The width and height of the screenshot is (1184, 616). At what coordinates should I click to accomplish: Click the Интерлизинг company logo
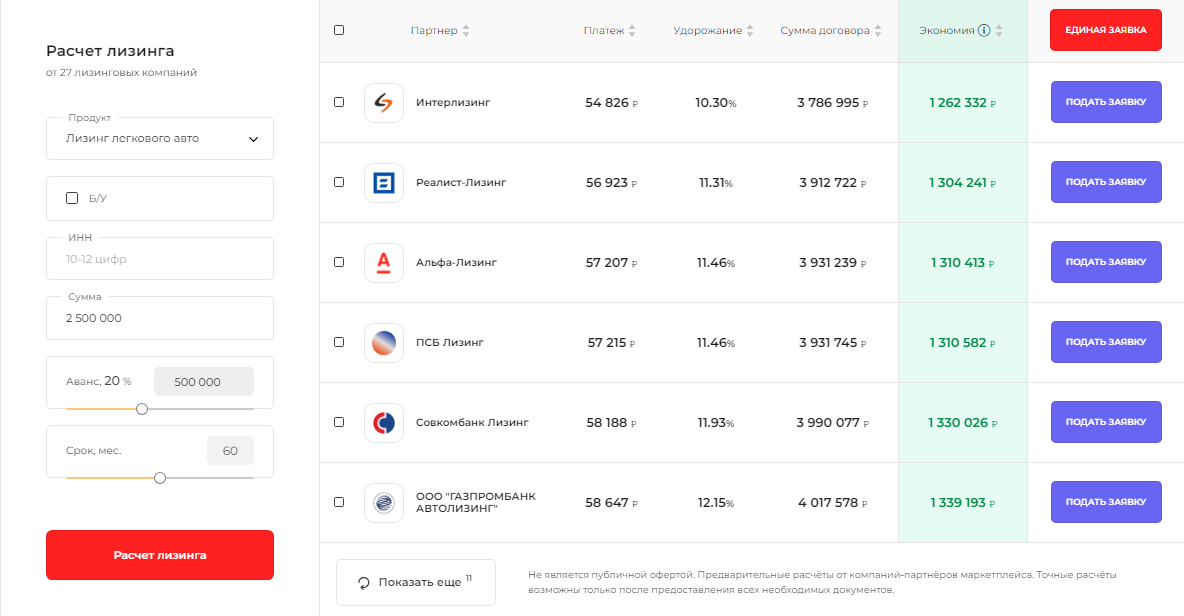tap(384, 103)
